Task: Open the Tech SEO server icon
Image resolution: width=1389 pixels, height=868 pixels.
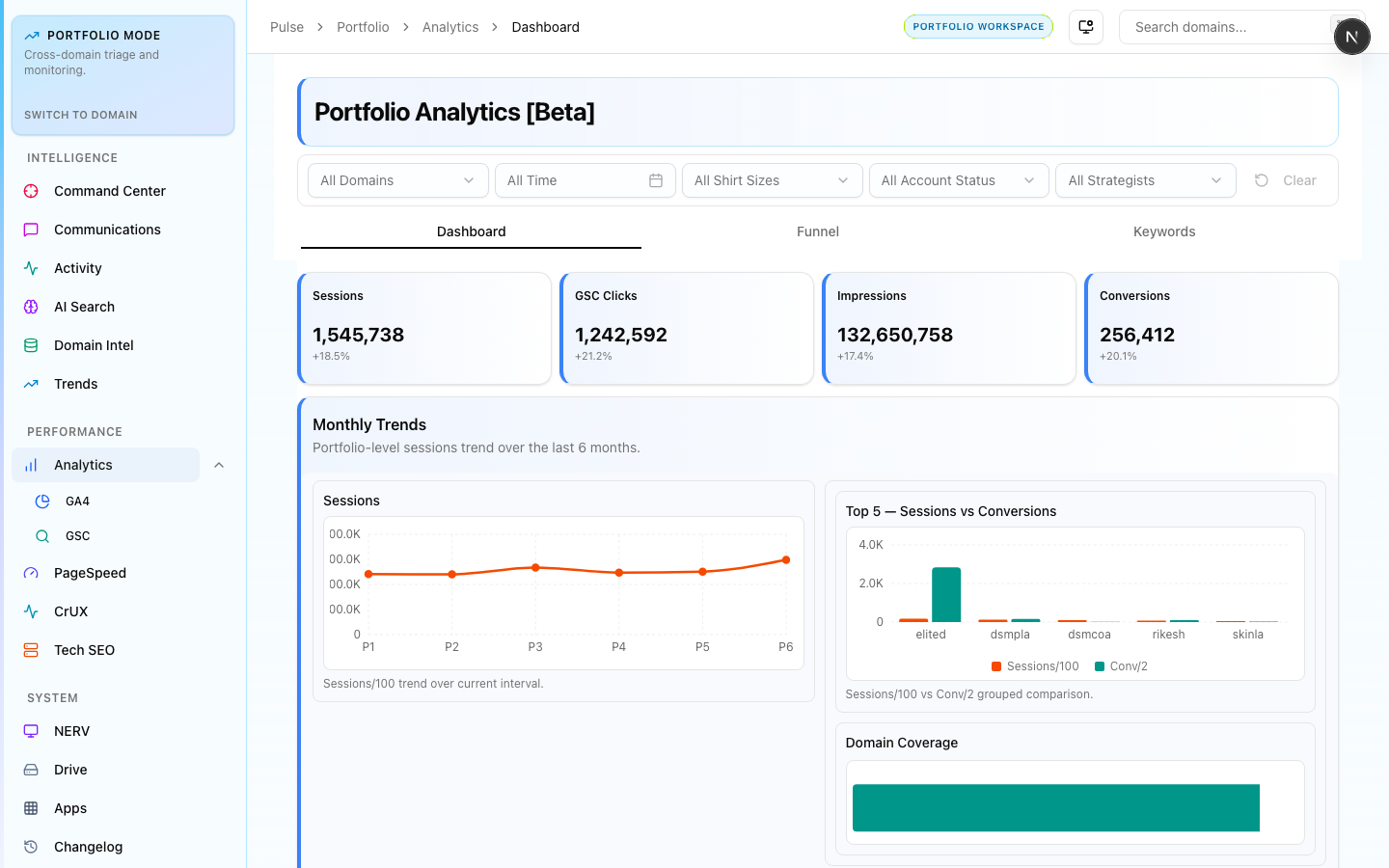Action: [31, 650]
